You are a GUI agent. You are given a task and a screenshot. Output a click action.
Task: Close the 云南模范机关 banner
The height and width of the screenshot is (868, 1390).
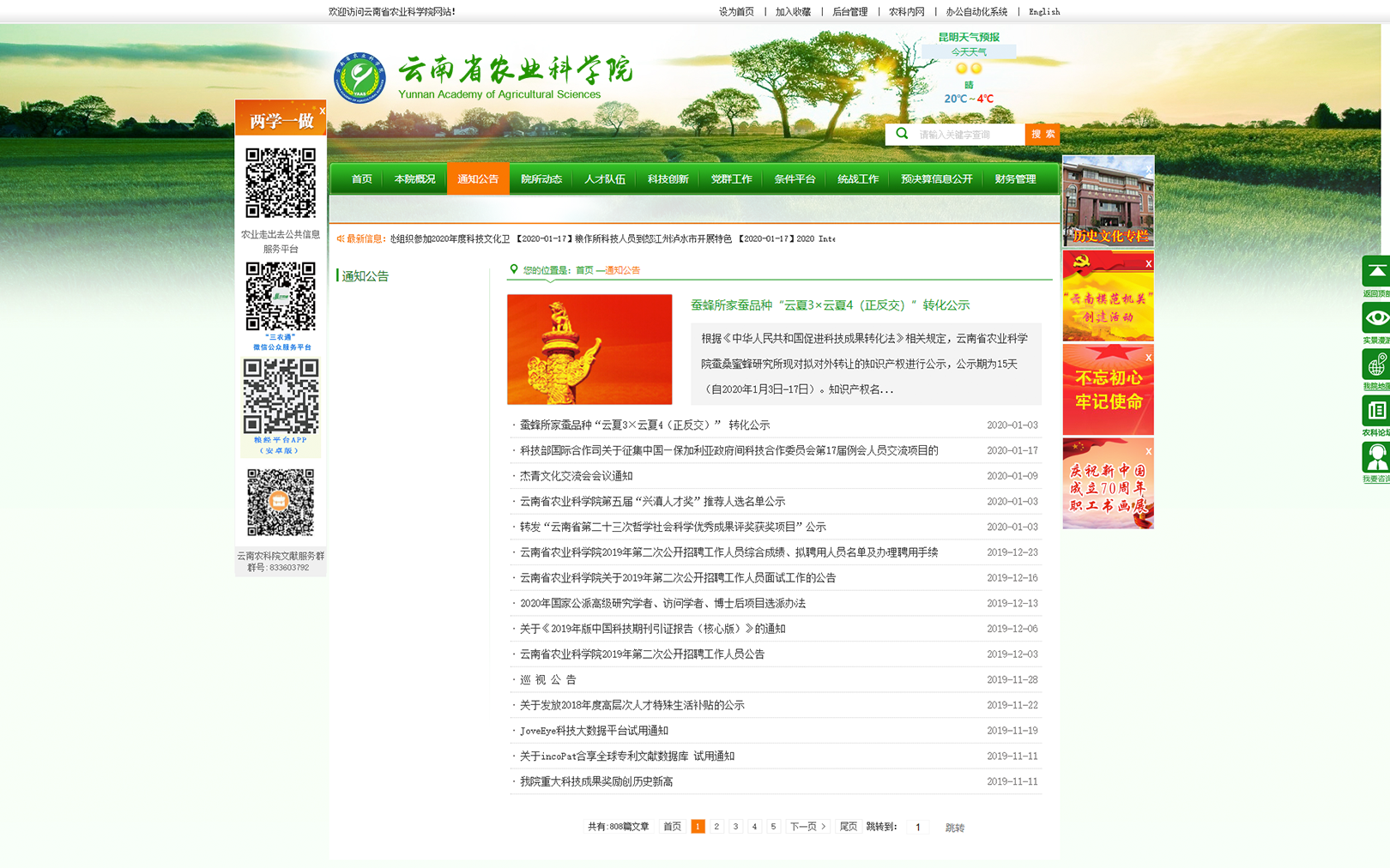pyautogui.click(x=1148, y=263)
